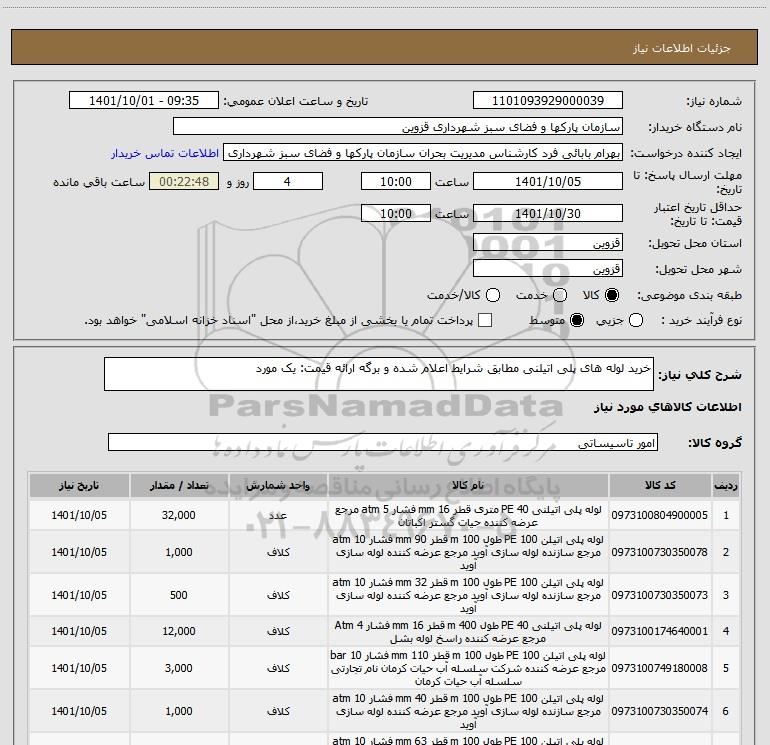770x745 pixels.
Task: Click quantity cell 3,000
Action: point(179,668)
